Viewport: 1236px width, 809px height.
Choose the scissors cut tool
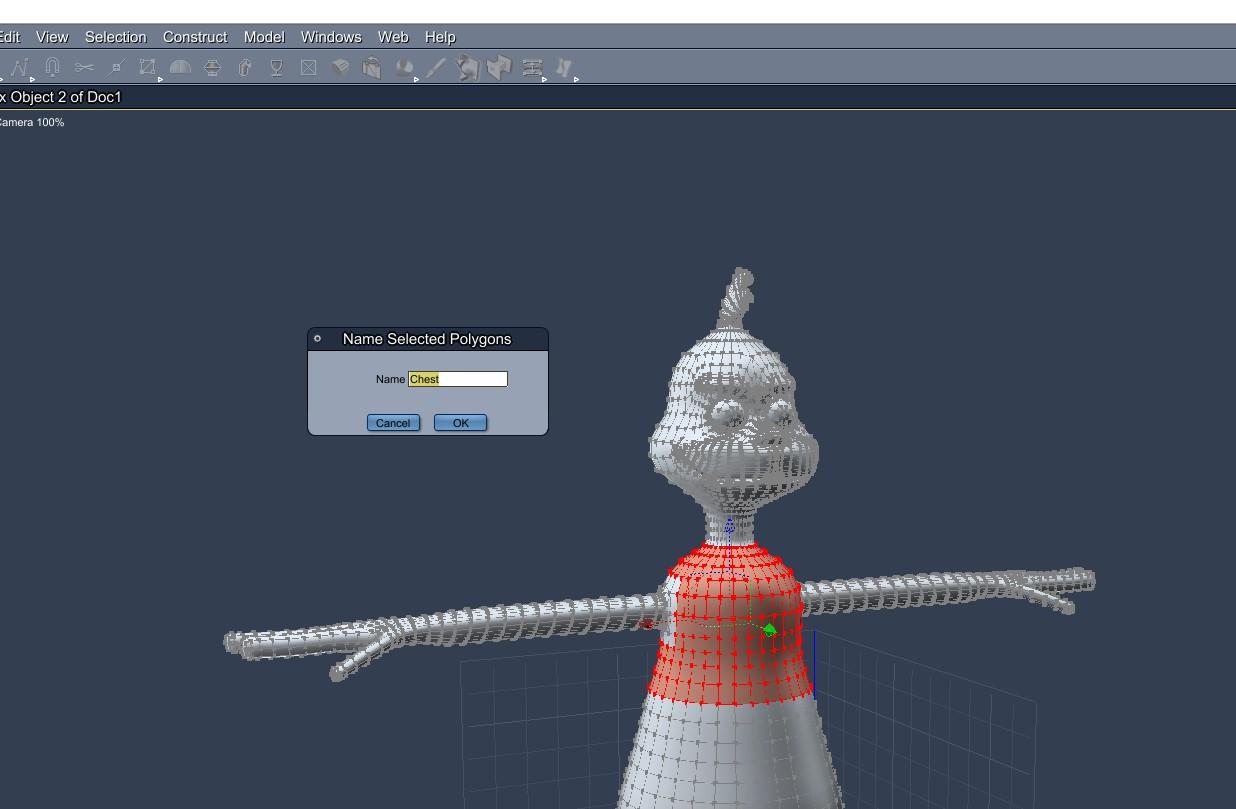84,67
